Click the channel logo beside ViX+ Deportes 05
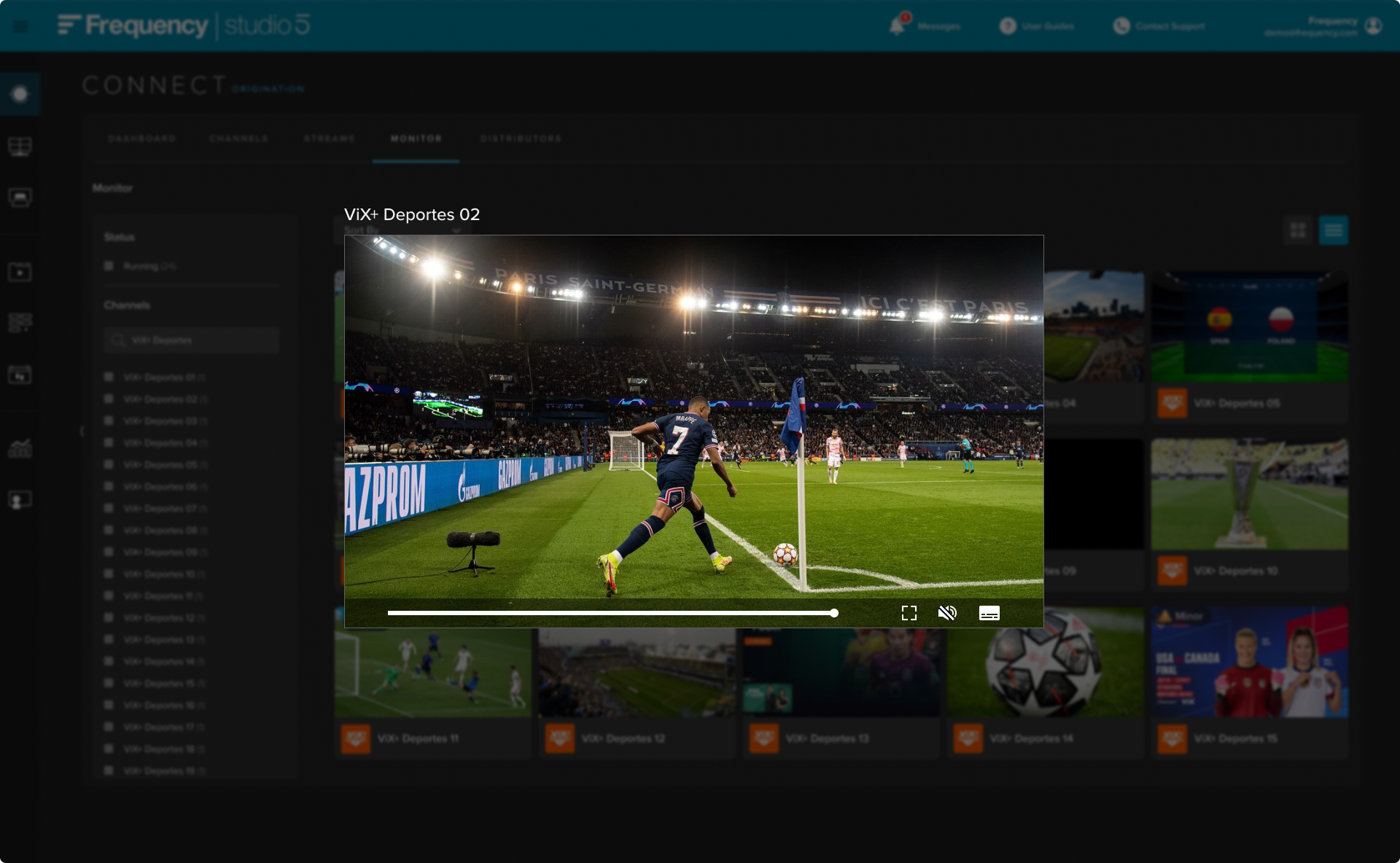 click(1172, 403)
